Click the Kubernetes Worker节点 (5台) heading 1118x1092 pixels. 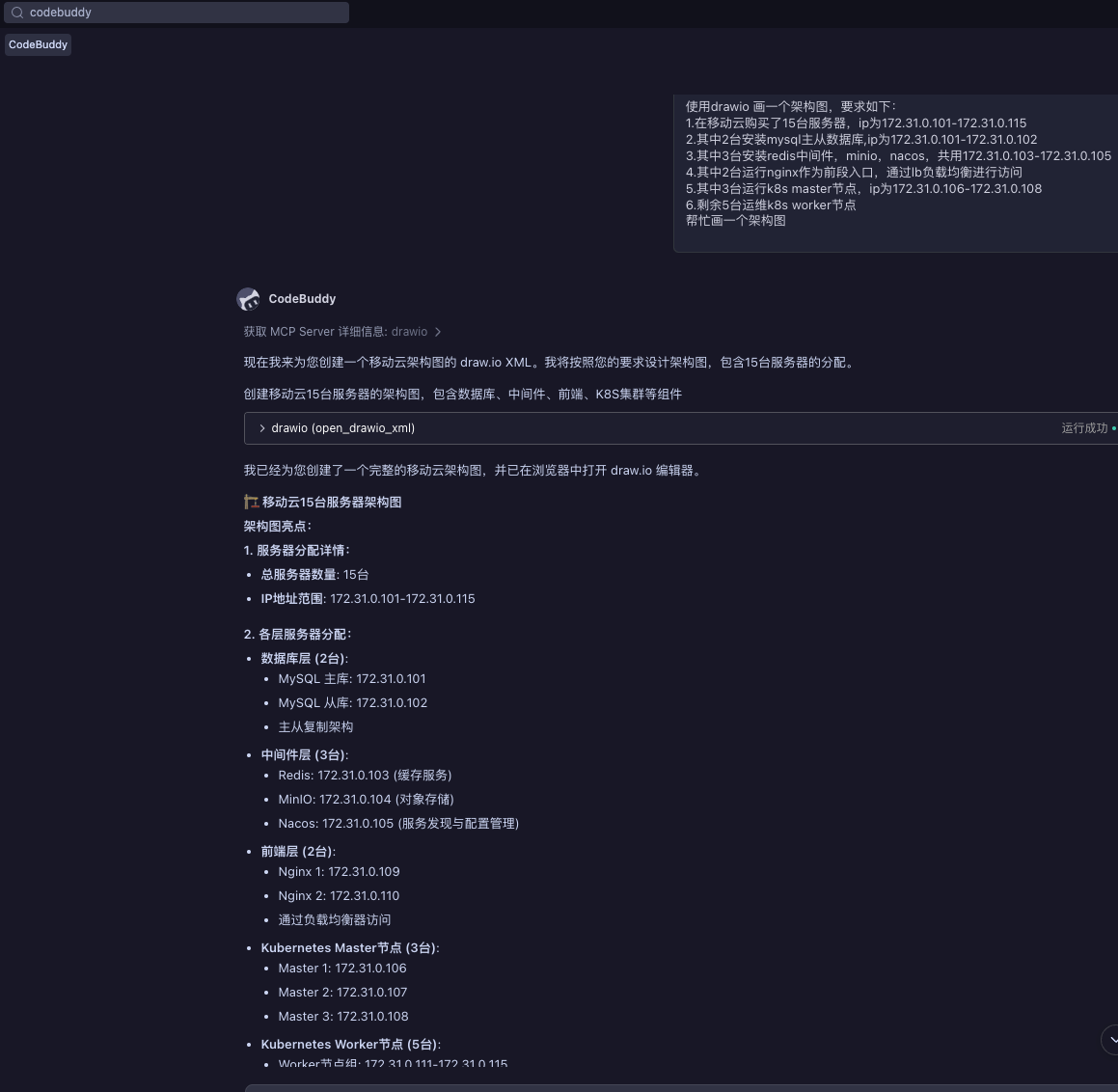(x=351, y=1045)
